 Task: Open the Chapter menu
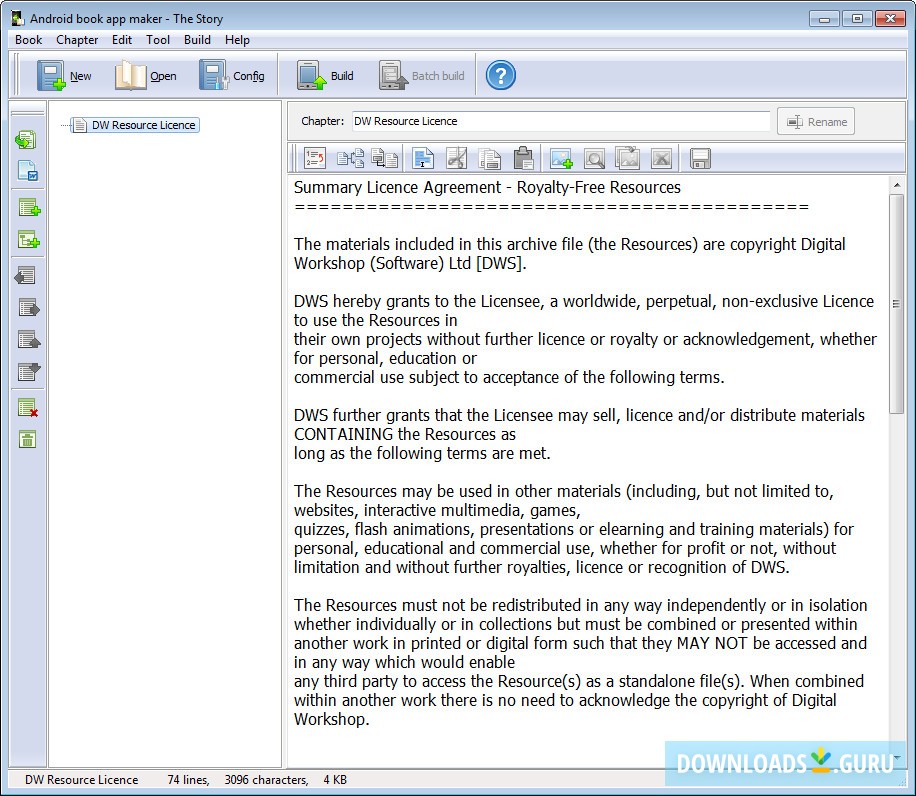tap(77, 40)
